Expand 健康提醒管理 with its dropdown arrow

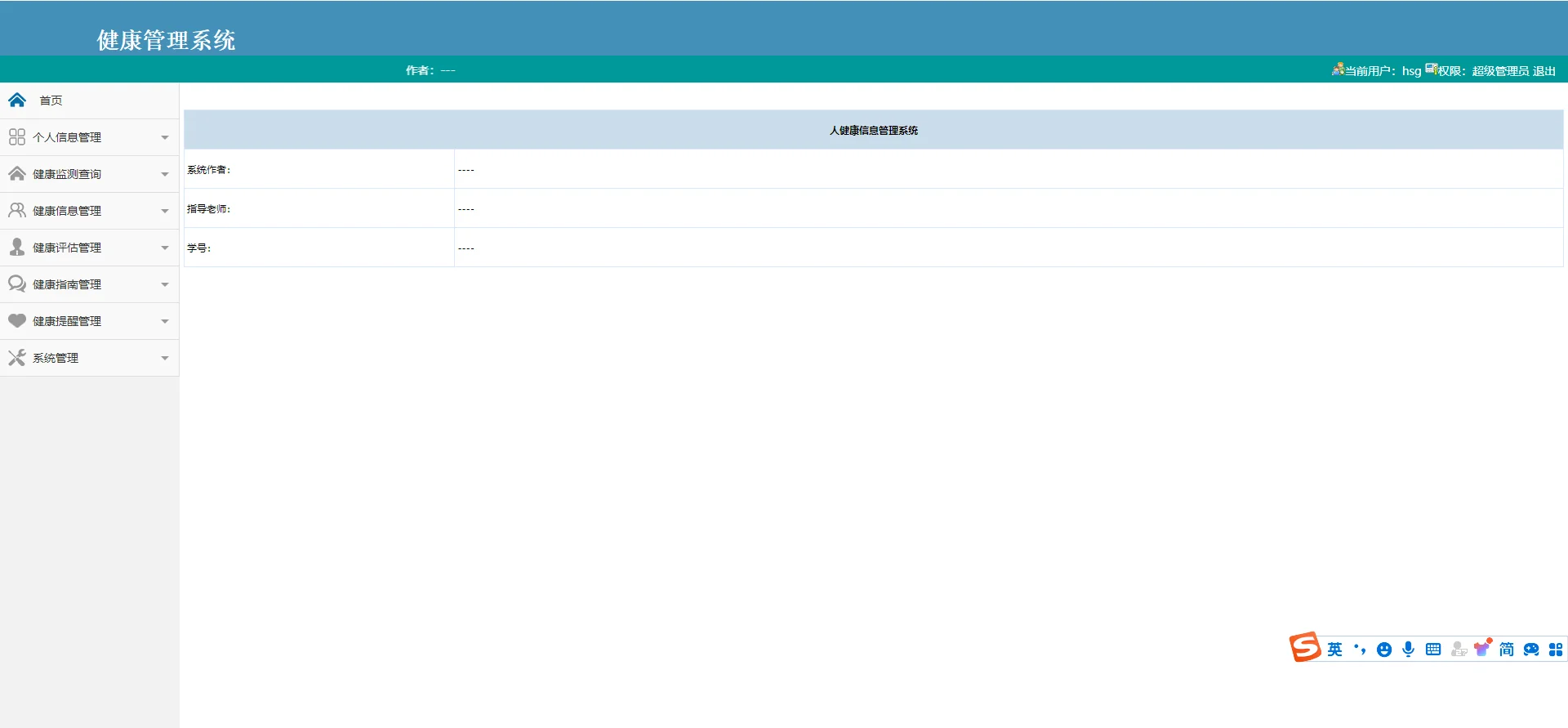[x=165, y=321]
